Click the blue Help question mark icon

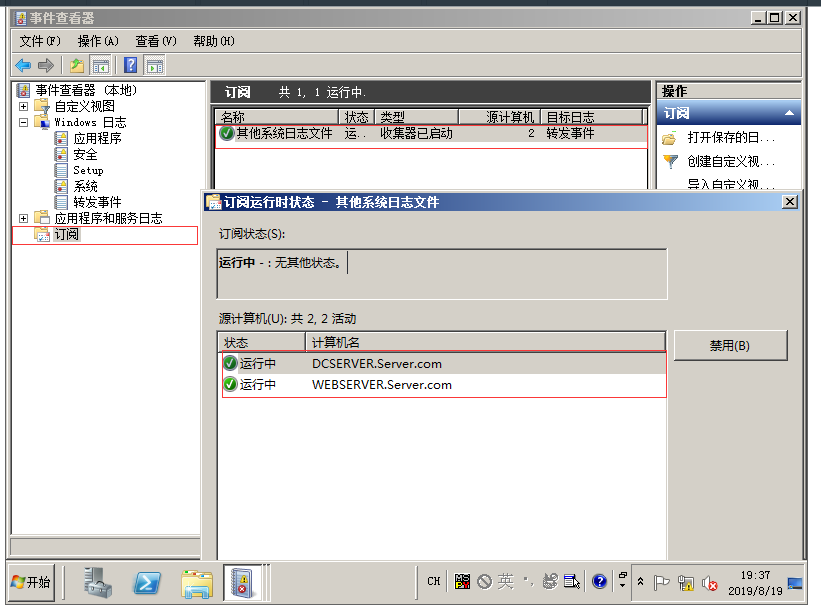(131, 66)
